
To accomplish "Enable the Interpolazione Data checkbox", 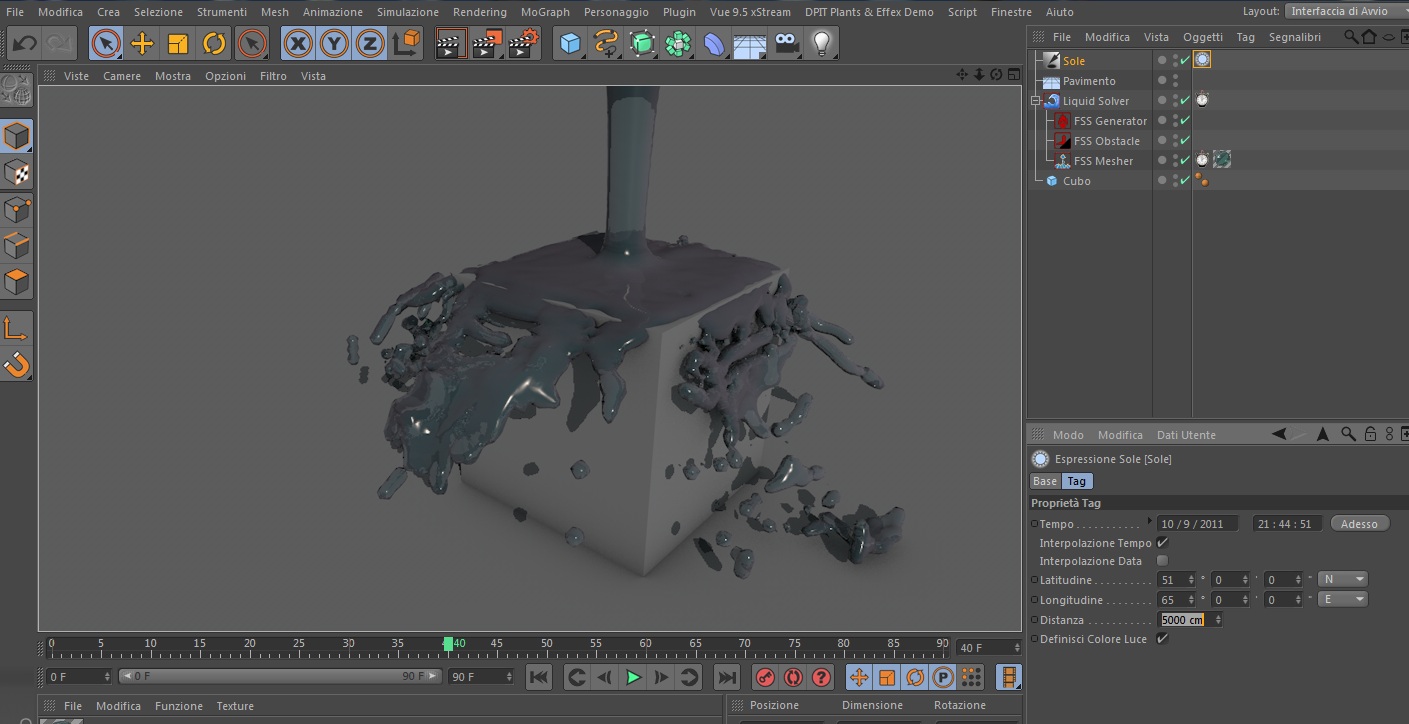I will [1162, 561].
